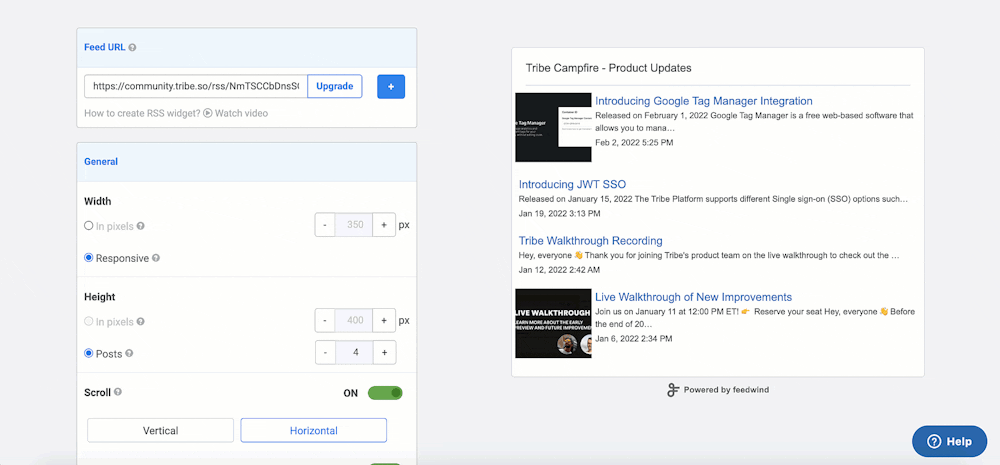The width and height of the screenshot is (1000, 465).
Task: Click the blue plus add feed button
Action: point(391,86)
